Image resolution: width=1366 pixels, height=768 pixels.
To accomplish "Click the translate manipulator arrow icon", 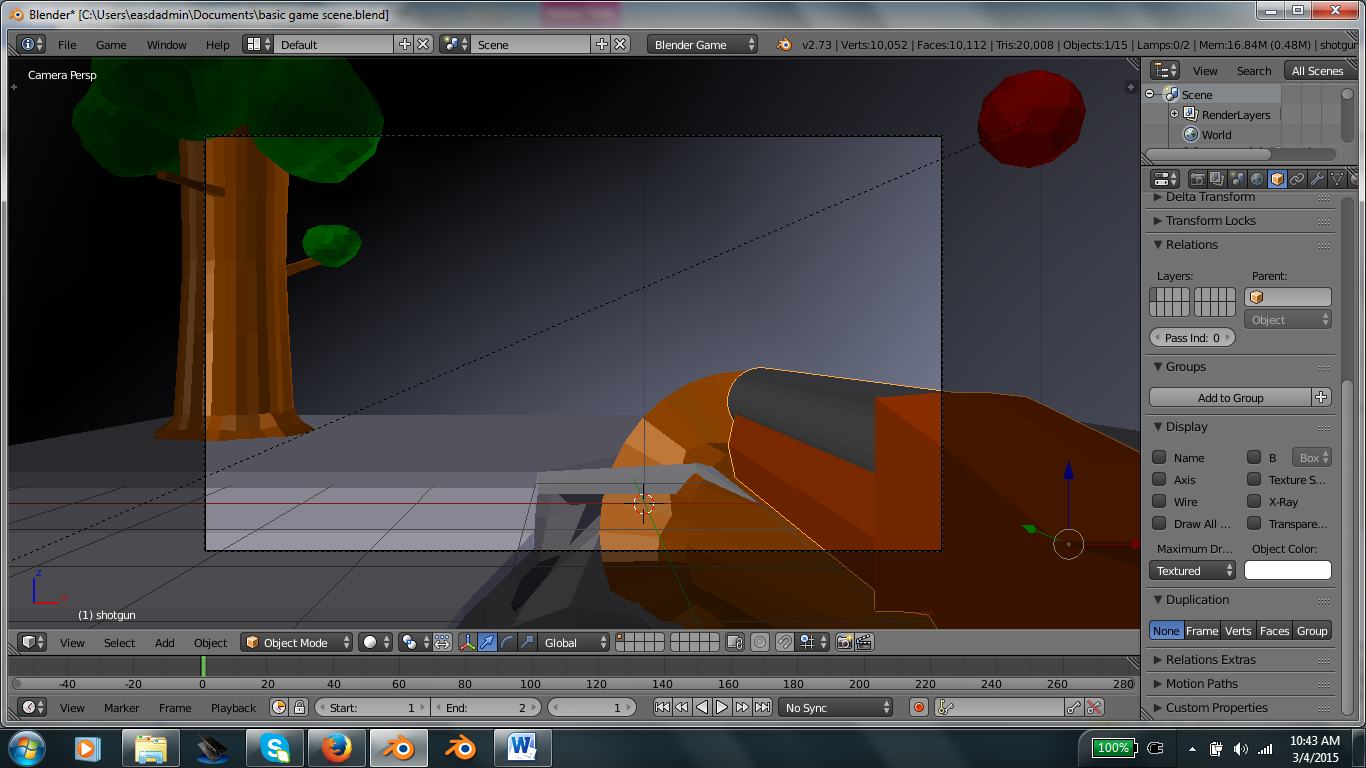I will 487,642.
